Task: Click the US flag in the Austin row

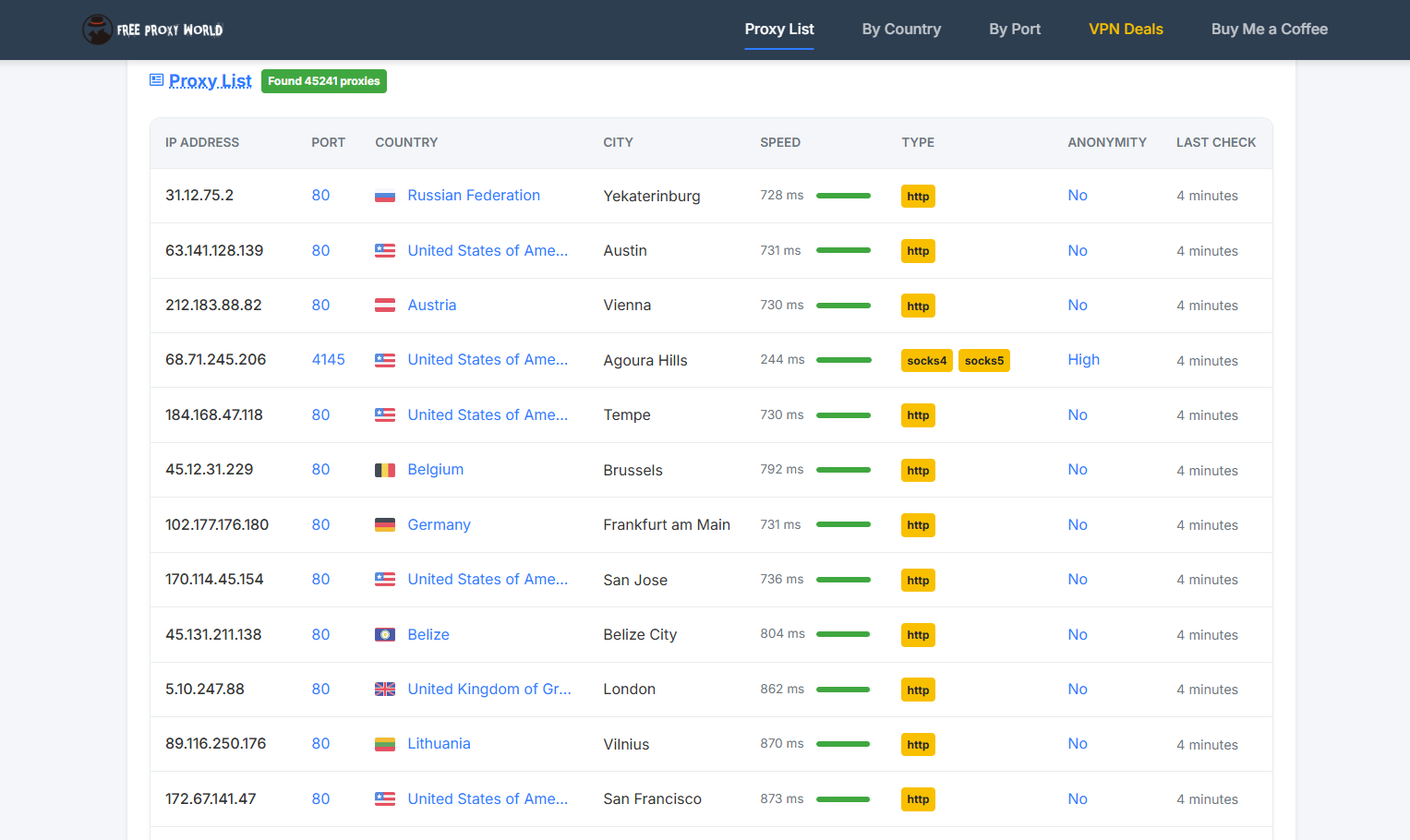Action: click(385, 250)
